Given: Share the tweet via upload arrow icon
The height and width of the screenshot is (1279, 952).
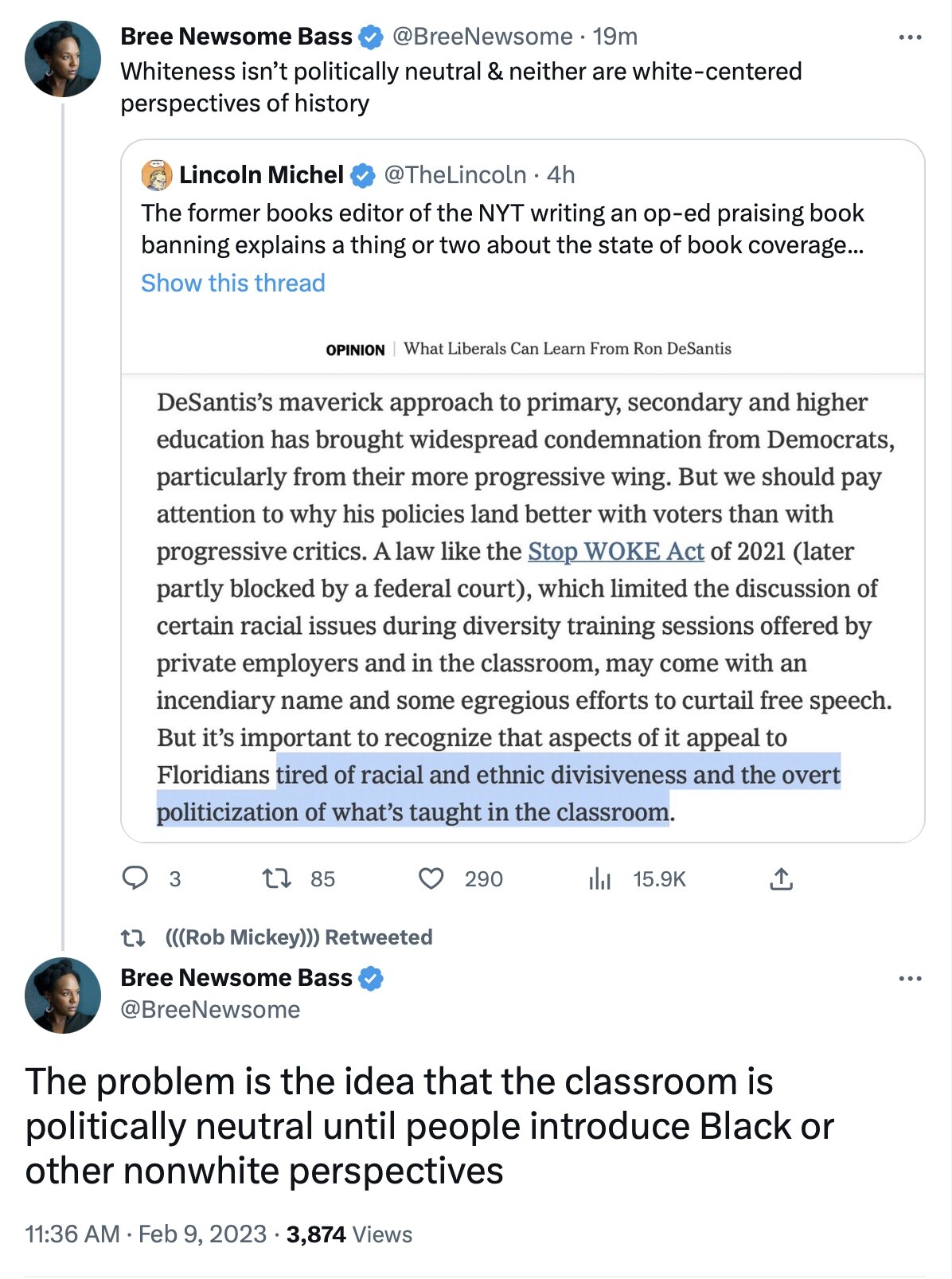Looking at the screenshot, I should tap(781, 878).
